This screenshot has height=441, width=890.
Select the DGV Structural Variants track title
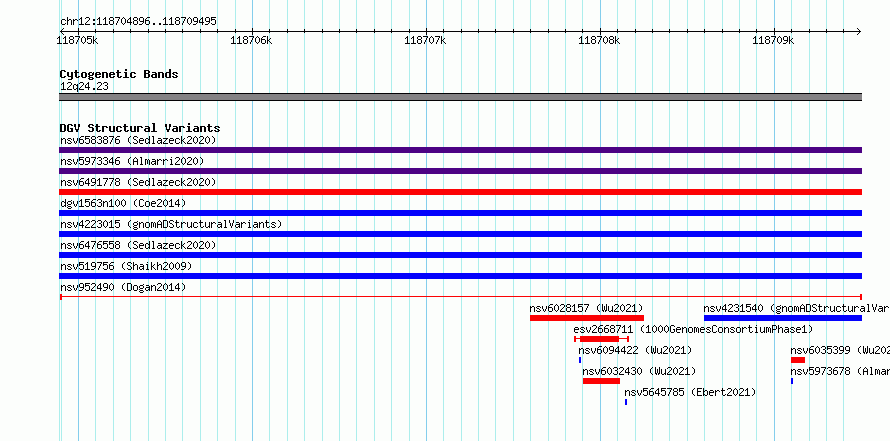pyautogui.click(x=140, y=128)
